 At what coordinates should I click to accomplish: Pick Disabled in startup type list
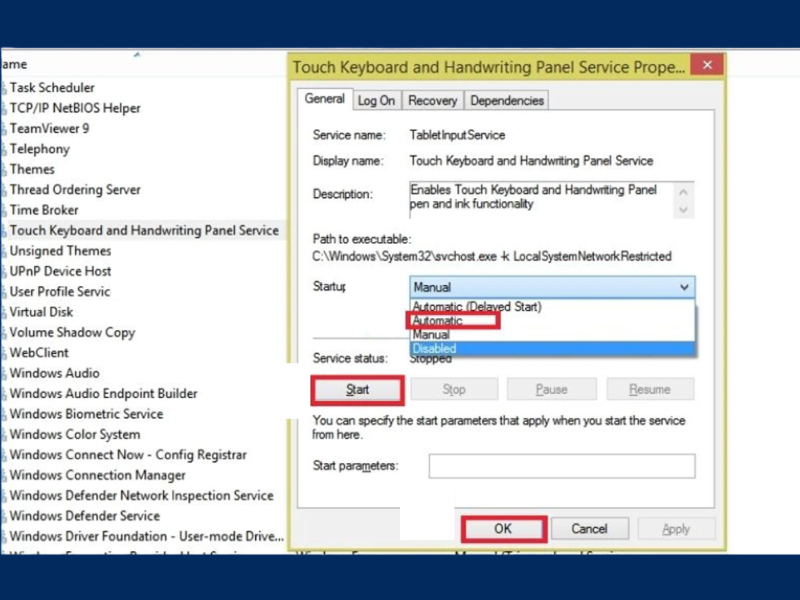point(435,349)
